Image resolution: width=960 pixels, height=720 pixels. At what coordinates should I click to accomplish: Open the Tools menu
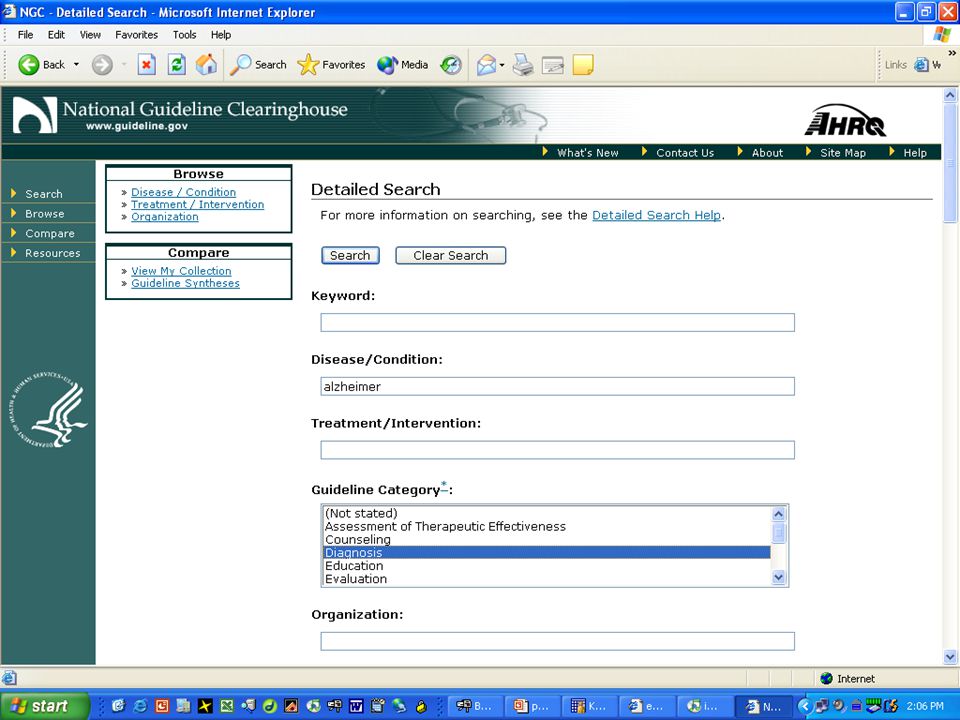(x=184, y=35)
